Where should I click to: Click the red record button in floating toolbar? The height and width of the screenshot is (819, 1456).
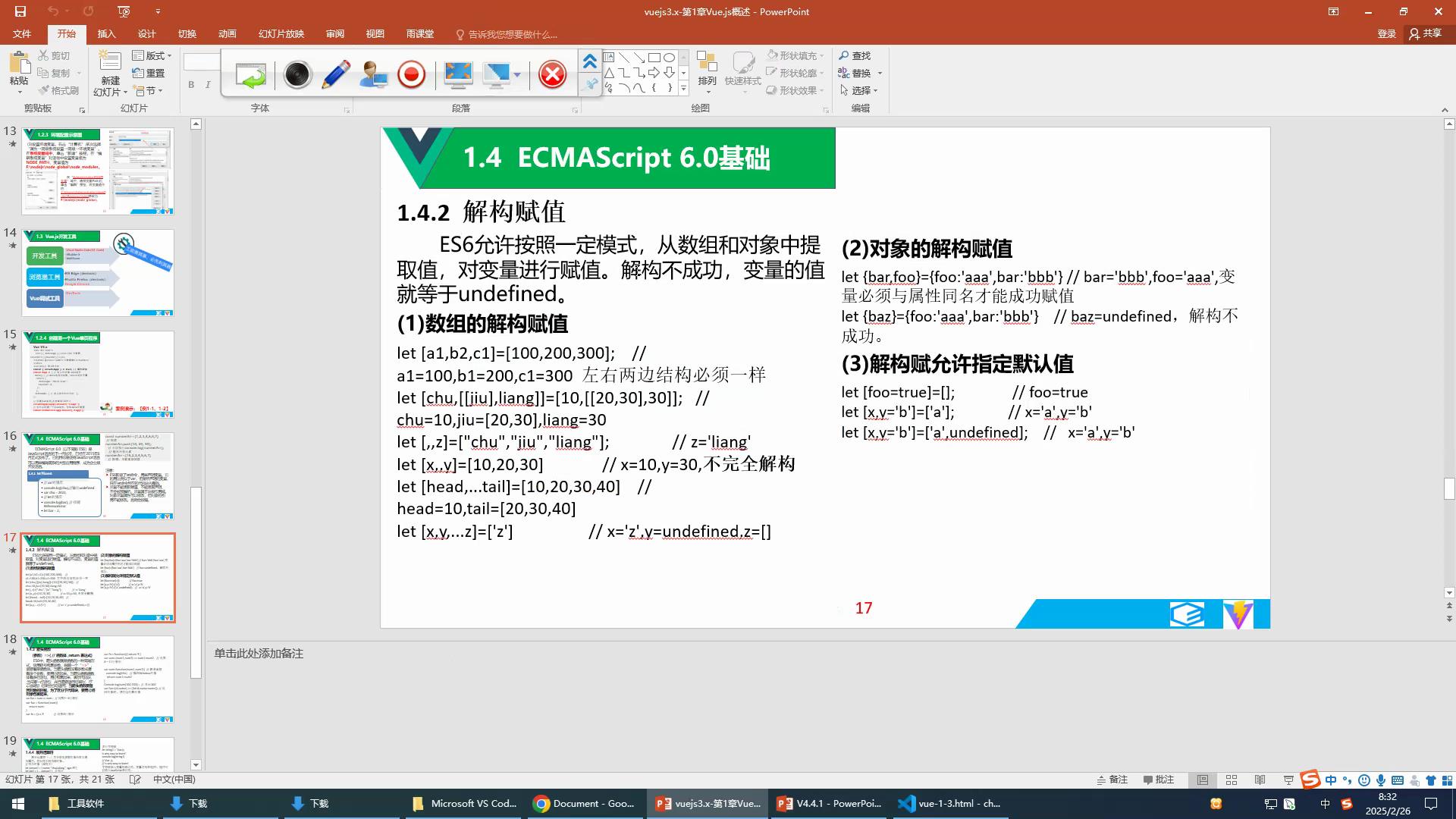tap(411, 74)
